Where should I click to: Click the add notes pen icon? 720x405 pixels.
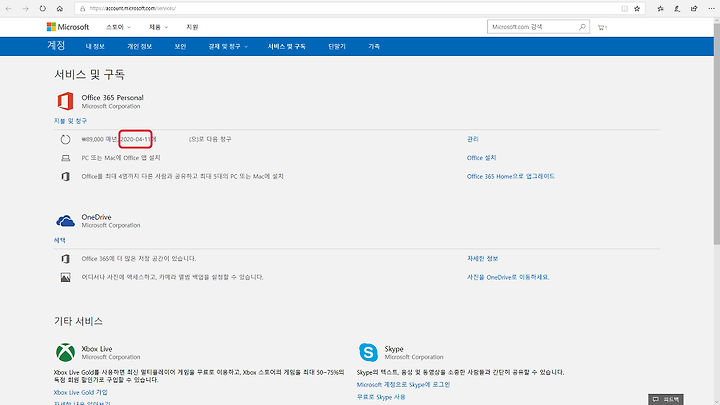677,8
